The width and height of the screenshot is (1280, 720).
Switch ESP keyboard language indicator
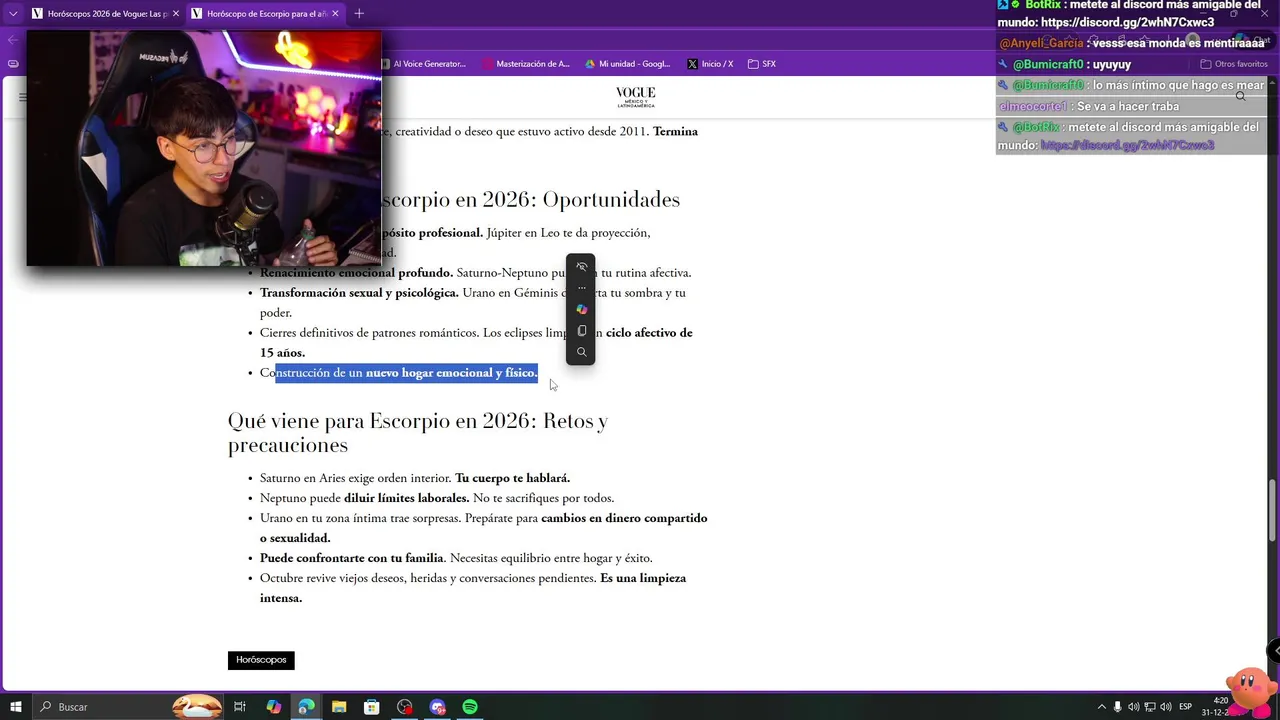(1186, 707)
